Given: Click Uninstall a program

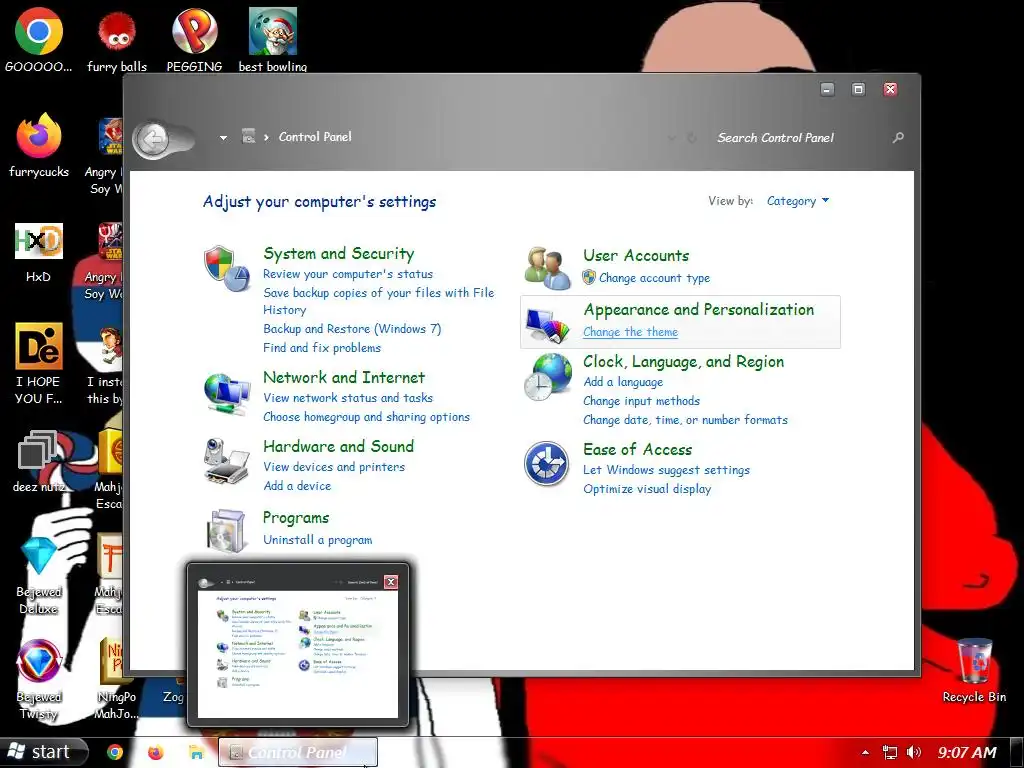Looking at the screenshot, I should (317, 539).
